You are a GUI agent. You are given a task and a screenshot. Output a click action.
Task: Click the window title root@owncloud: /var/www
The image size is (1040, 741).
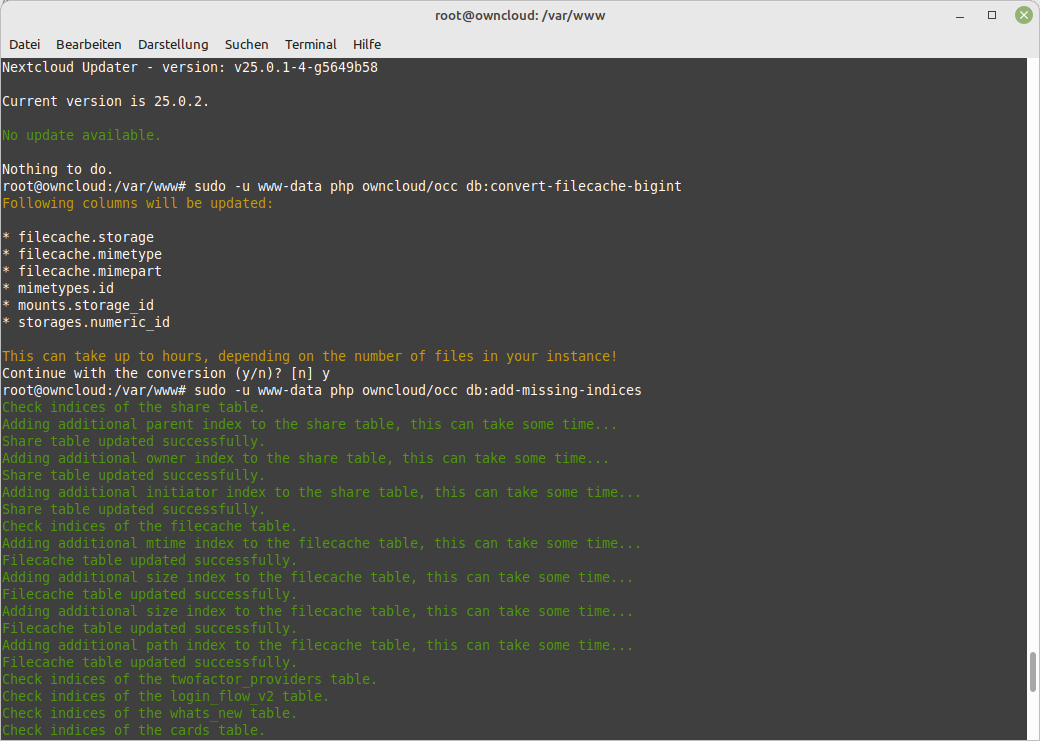click(x=520, y=15)
